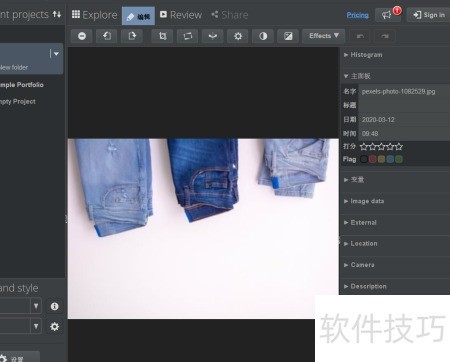This screenshot has width=450, height=362.
Task: Select the blue flag color
Action: (x=390, y=159)
